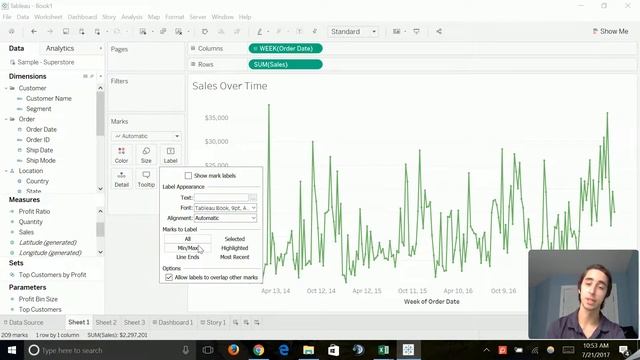Click the Undo back arrow in toolbar
This screenshot has width=640, height=360.
pyautogui.click(x=34, y=31)
